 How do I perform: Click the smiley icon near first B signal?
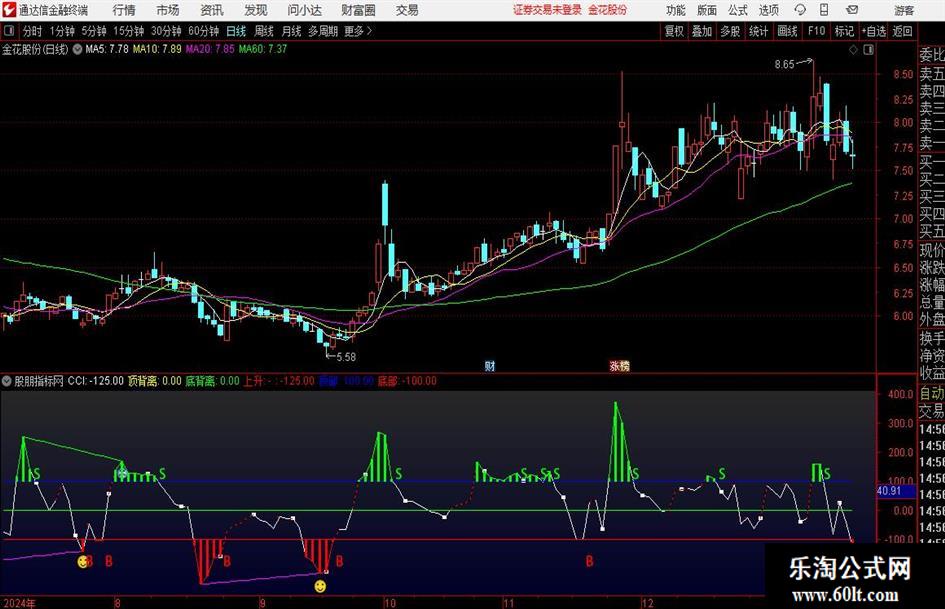83,562
